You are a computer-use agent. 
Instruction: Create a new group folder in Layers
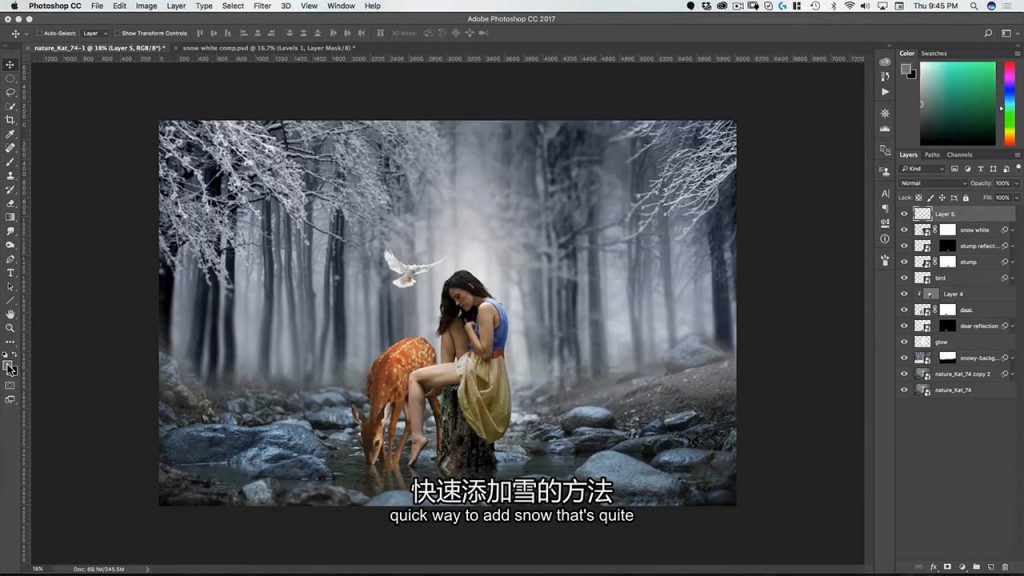click(x=976, y=567)
